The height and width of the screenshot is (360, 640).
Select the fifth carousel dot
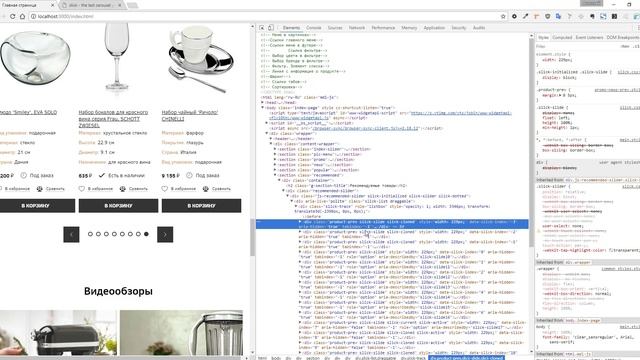122,234
